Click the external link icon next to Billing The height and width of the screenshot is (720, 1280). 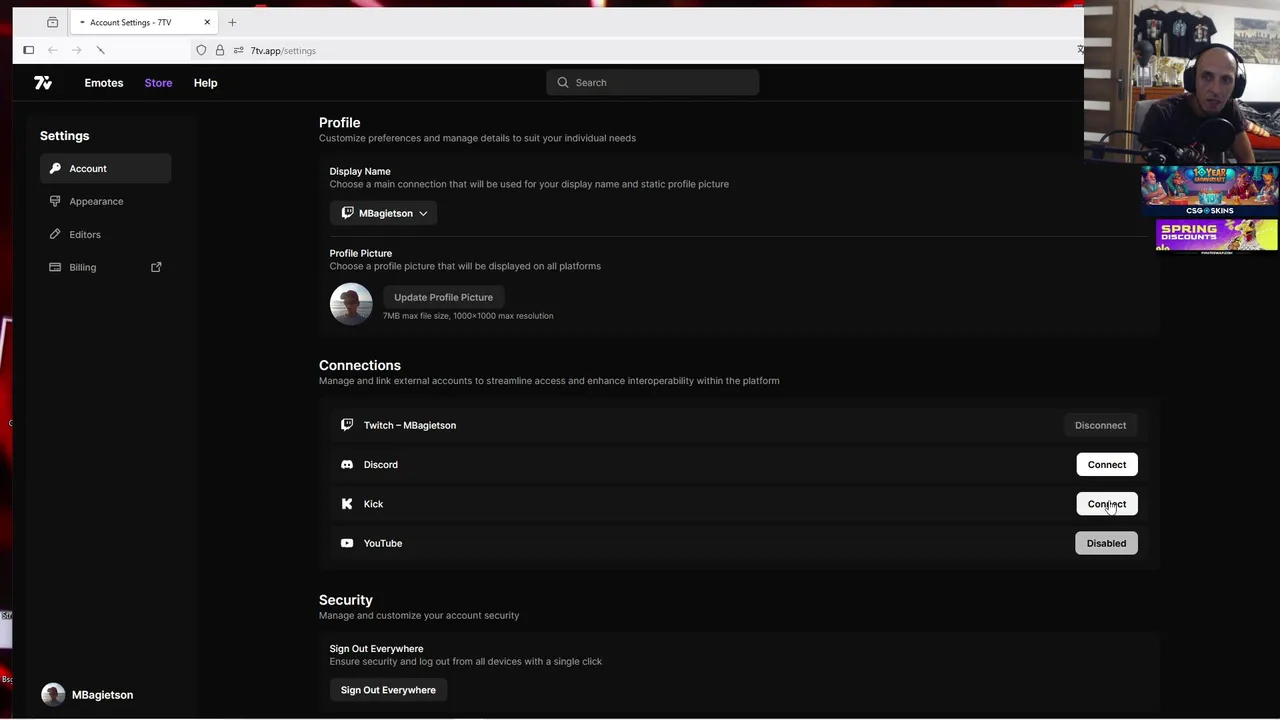click(x=156, y=267)
